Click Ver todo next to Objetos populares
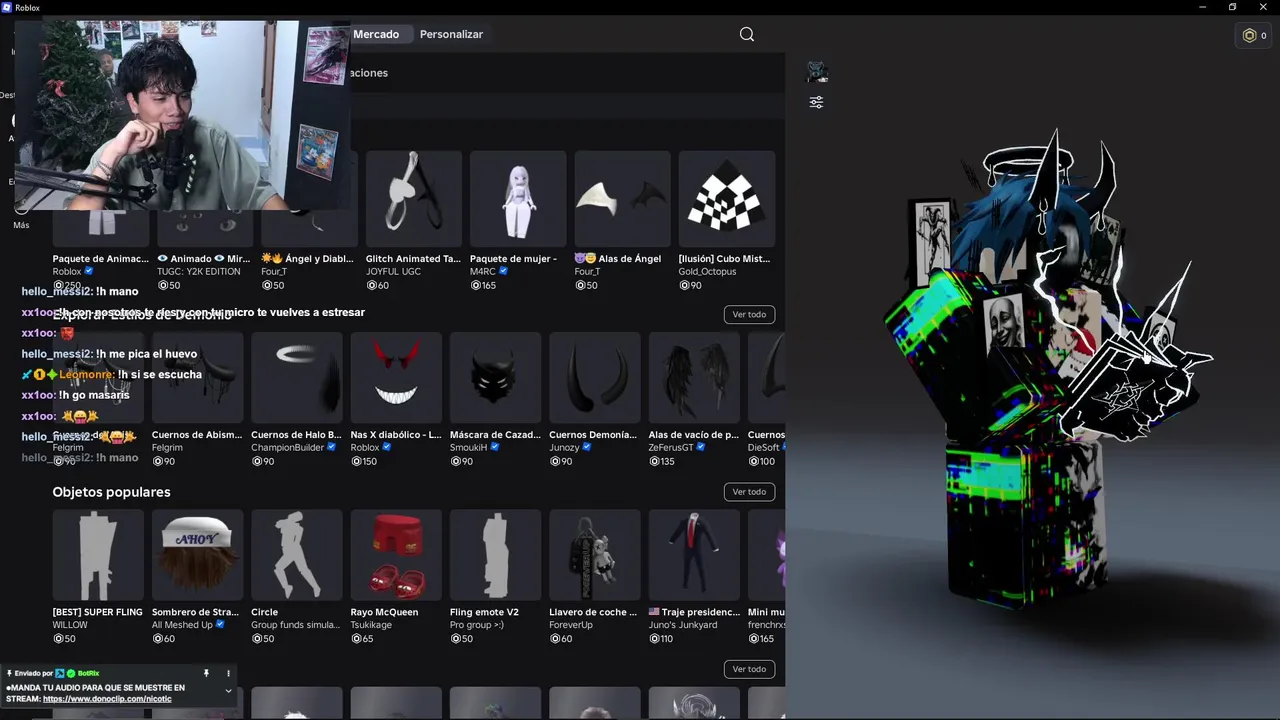Viewport: 1280px width, 720px height. [x=749, y=492]
